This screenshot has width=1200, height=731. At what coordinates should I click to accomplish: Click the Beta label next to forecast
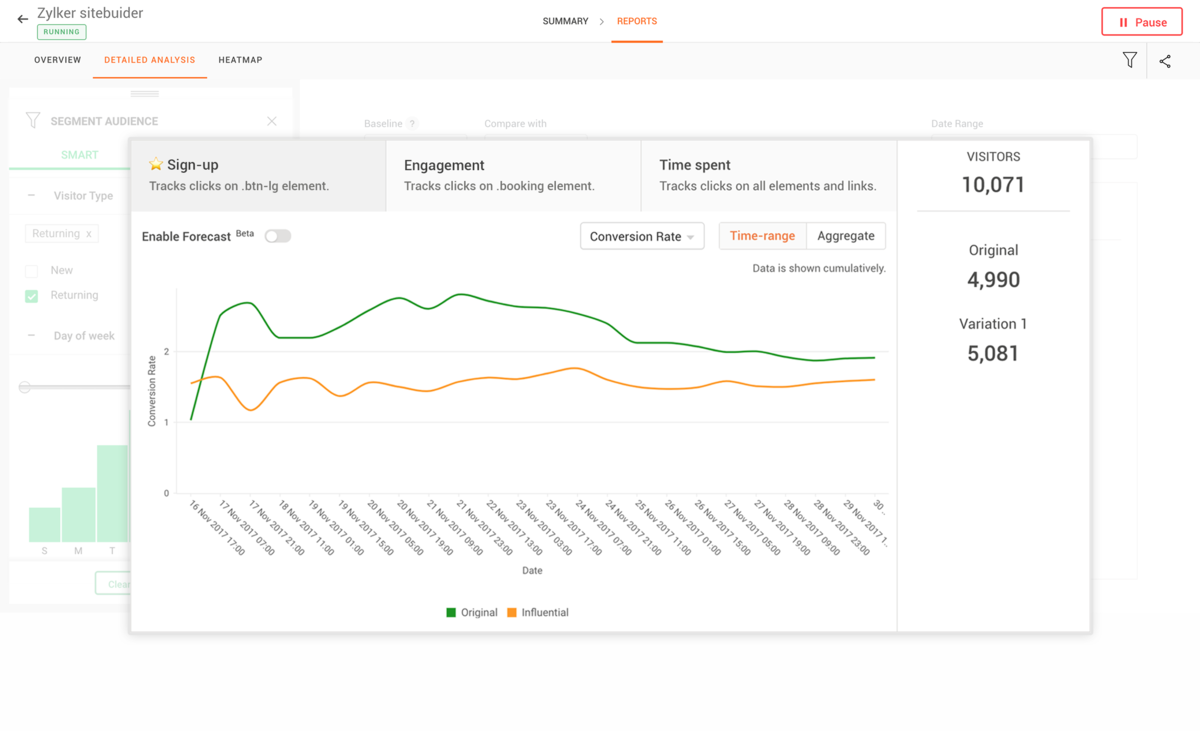(246, 234)
